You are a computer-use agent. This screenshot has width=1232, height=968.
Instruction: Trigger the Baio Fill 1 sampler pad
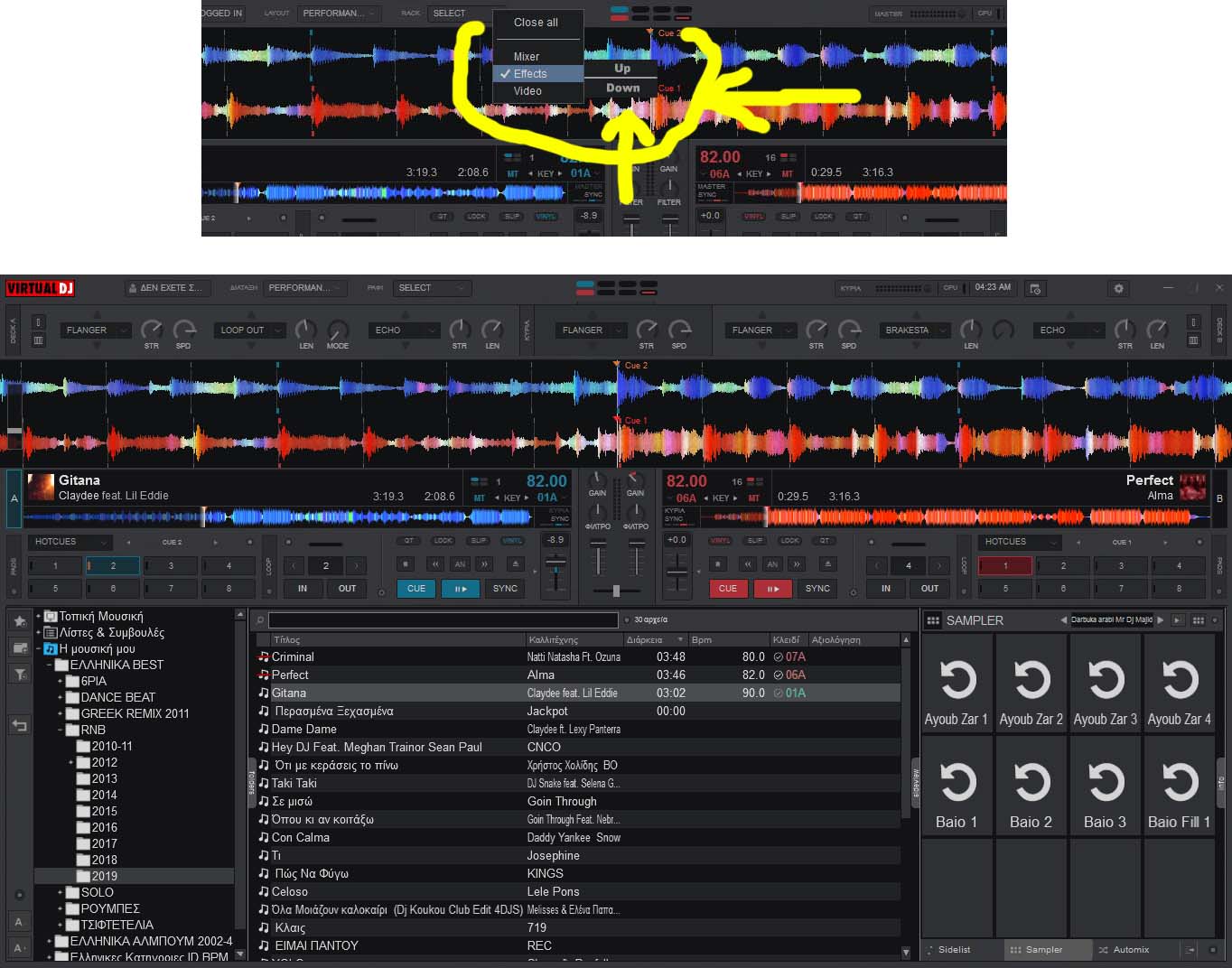click(x=1179, y=786)
